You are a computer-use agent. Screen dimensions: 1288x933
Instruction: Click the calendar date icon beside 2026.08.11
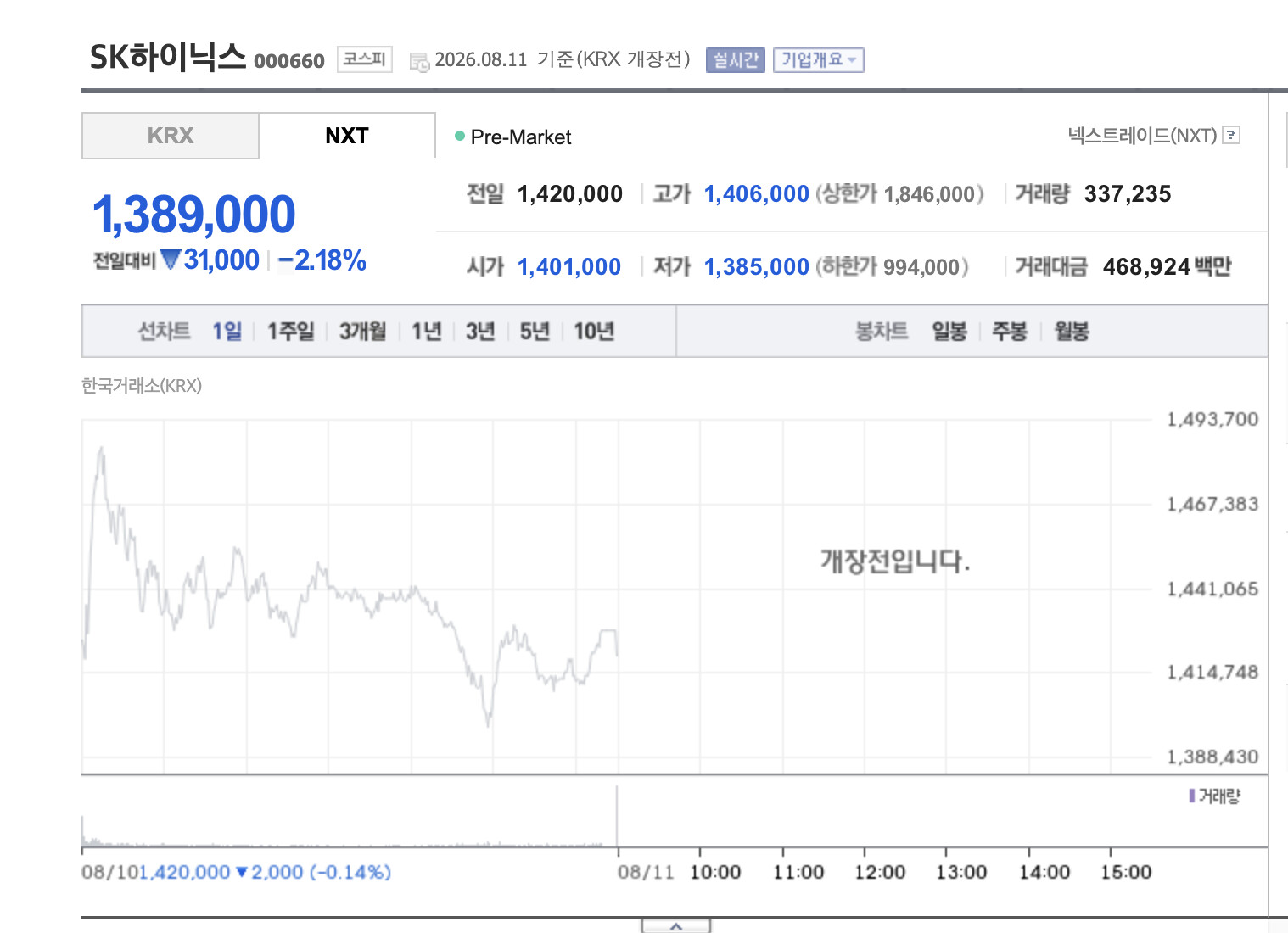pos(419,62)
